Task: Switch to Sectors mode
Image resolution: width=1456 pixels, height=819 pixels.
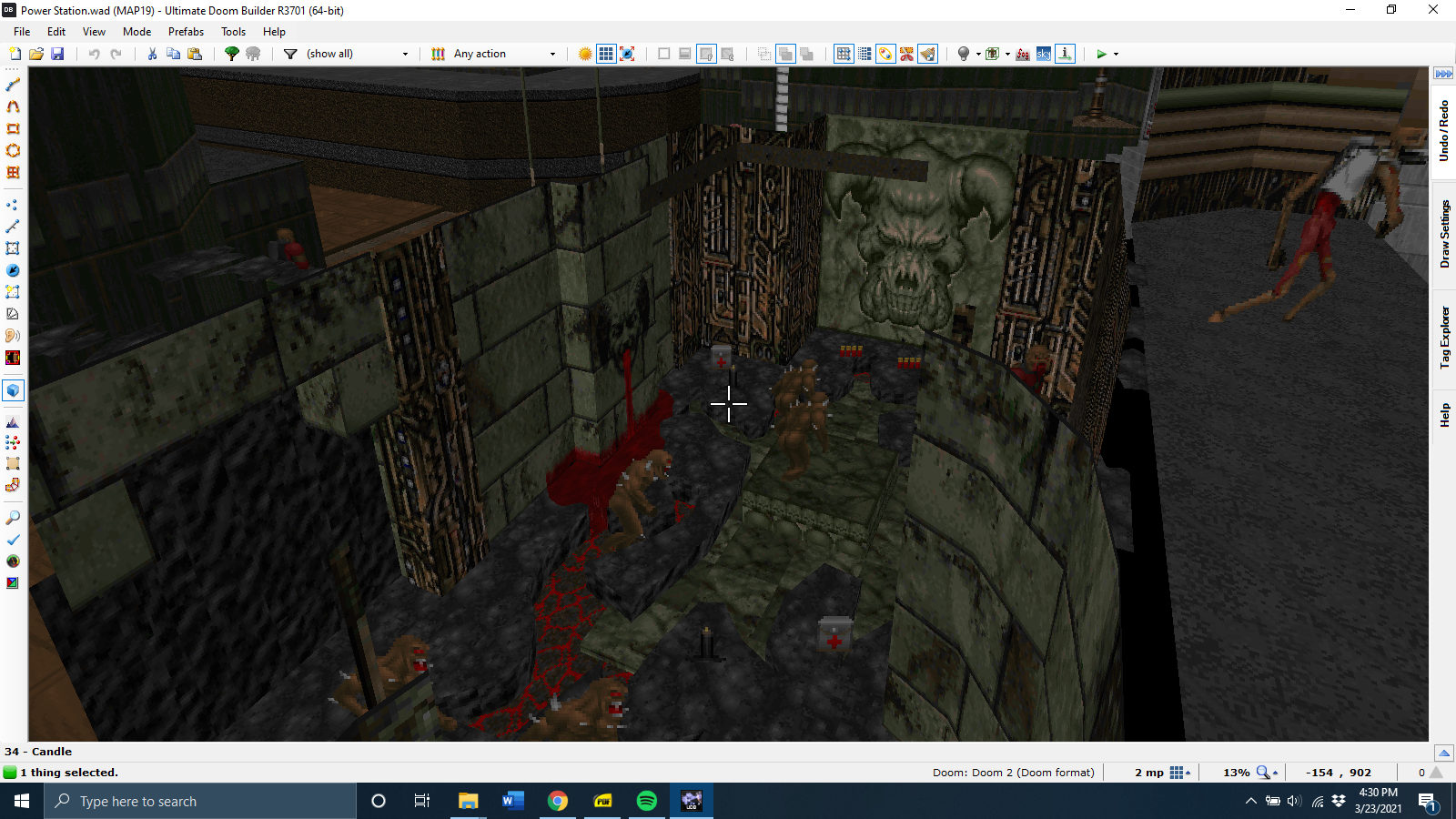Action: point(13,248)
